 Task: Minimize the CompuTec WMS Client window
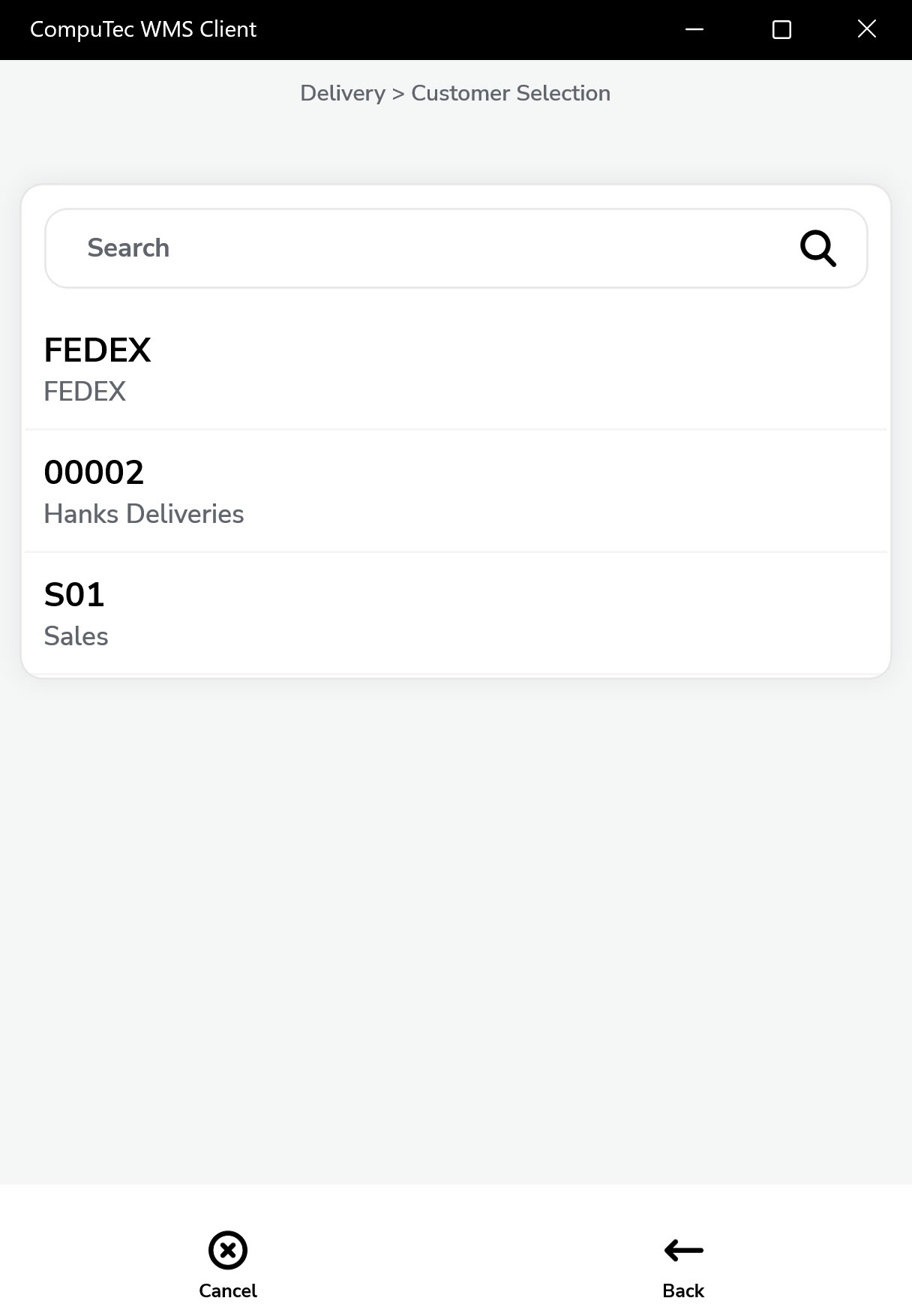coord(694,29)
